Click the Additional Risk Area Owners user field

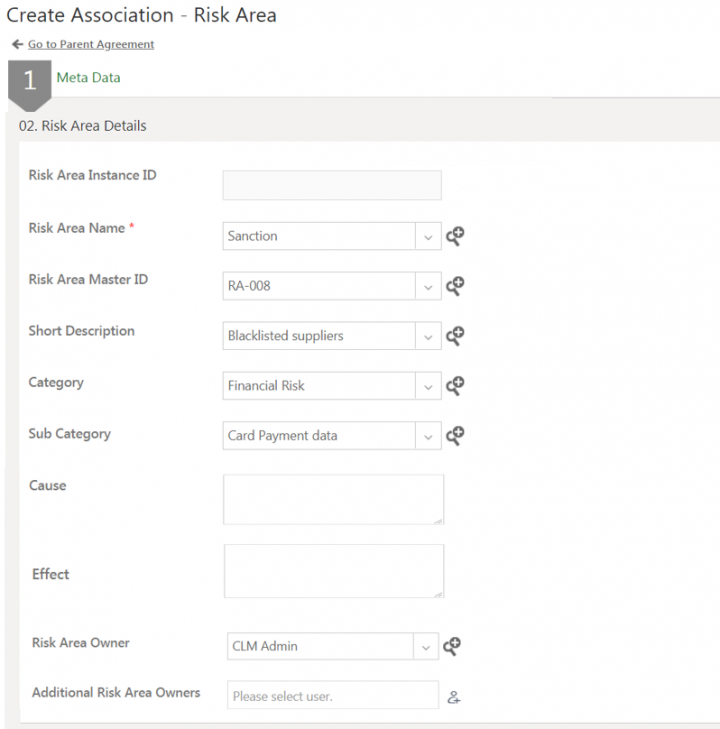[x=332, y=696]
